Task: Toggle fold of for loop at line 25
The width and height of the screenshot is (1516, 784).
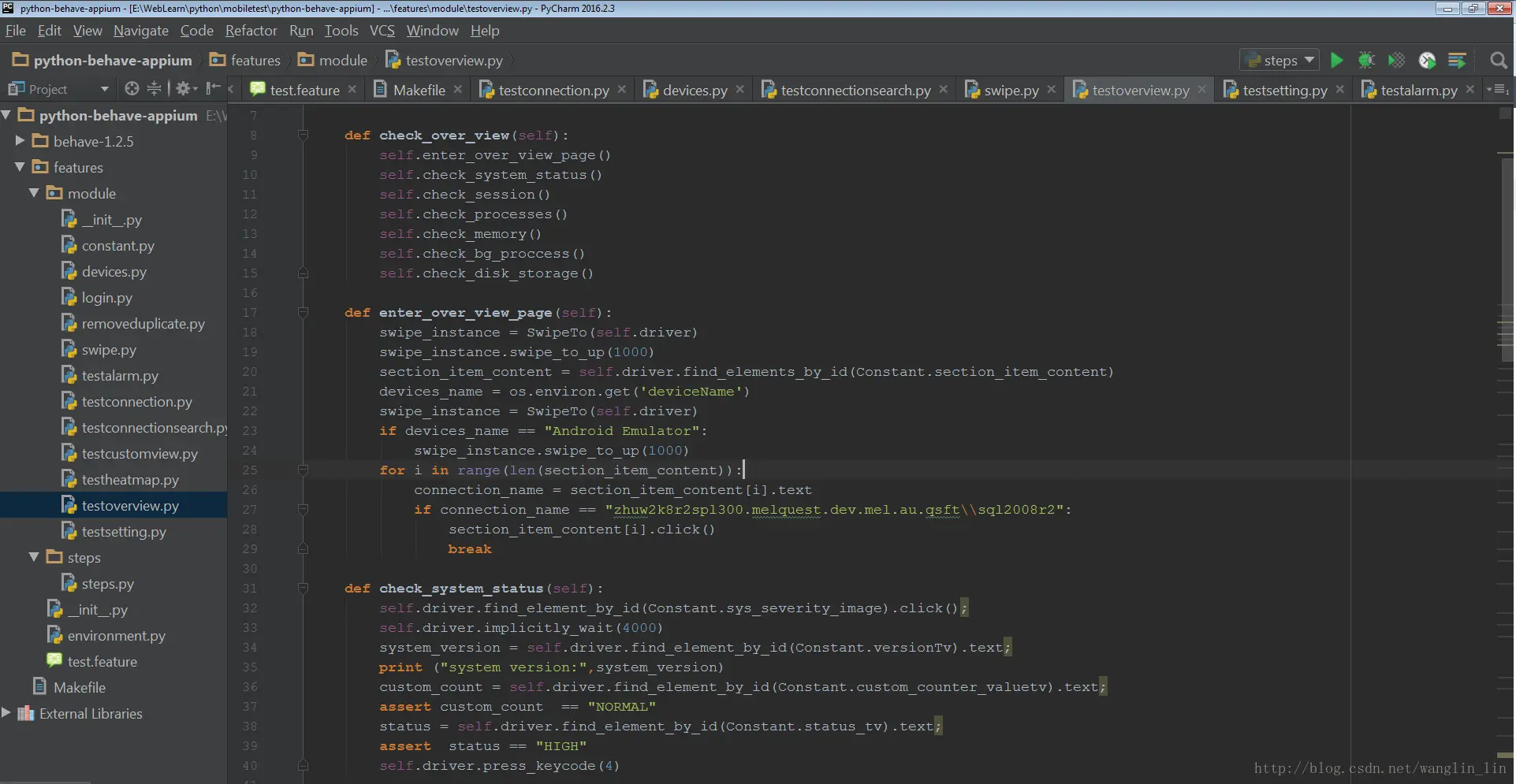Action: point(303,470)
